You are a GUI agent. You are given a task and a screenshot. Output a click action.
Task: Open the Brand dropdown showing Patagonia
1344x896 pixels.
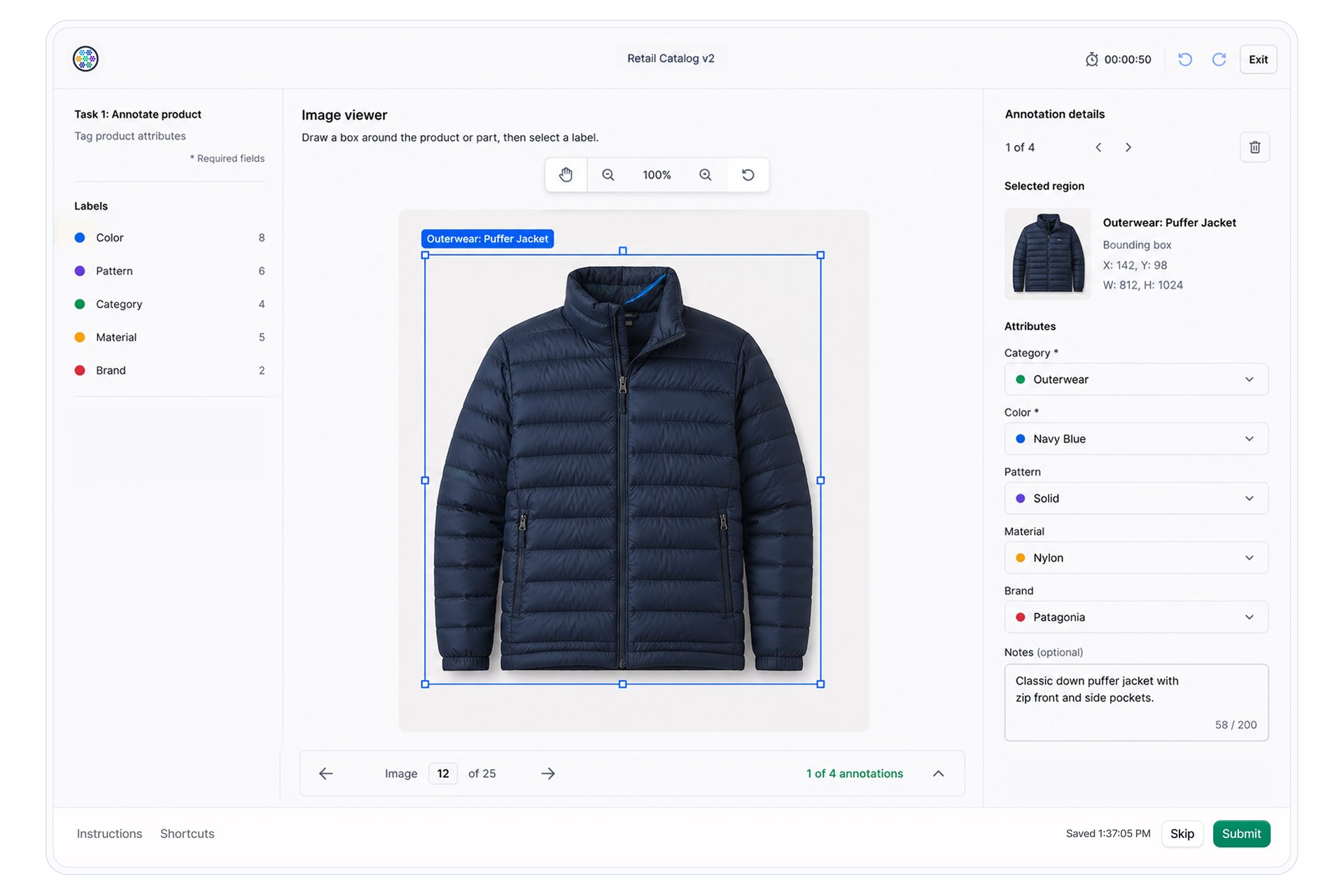(x=1136, y=617)
